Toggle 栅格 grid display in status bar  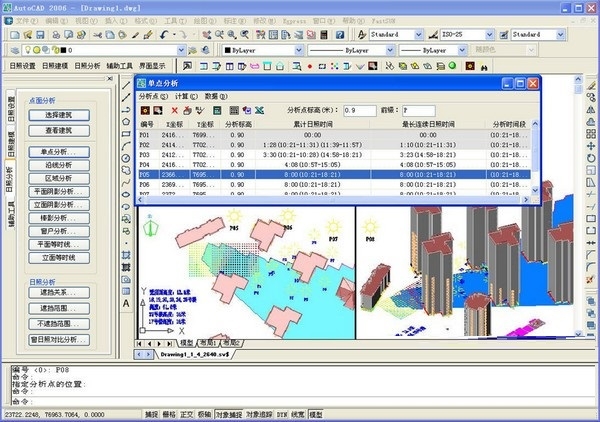point(169,414)
